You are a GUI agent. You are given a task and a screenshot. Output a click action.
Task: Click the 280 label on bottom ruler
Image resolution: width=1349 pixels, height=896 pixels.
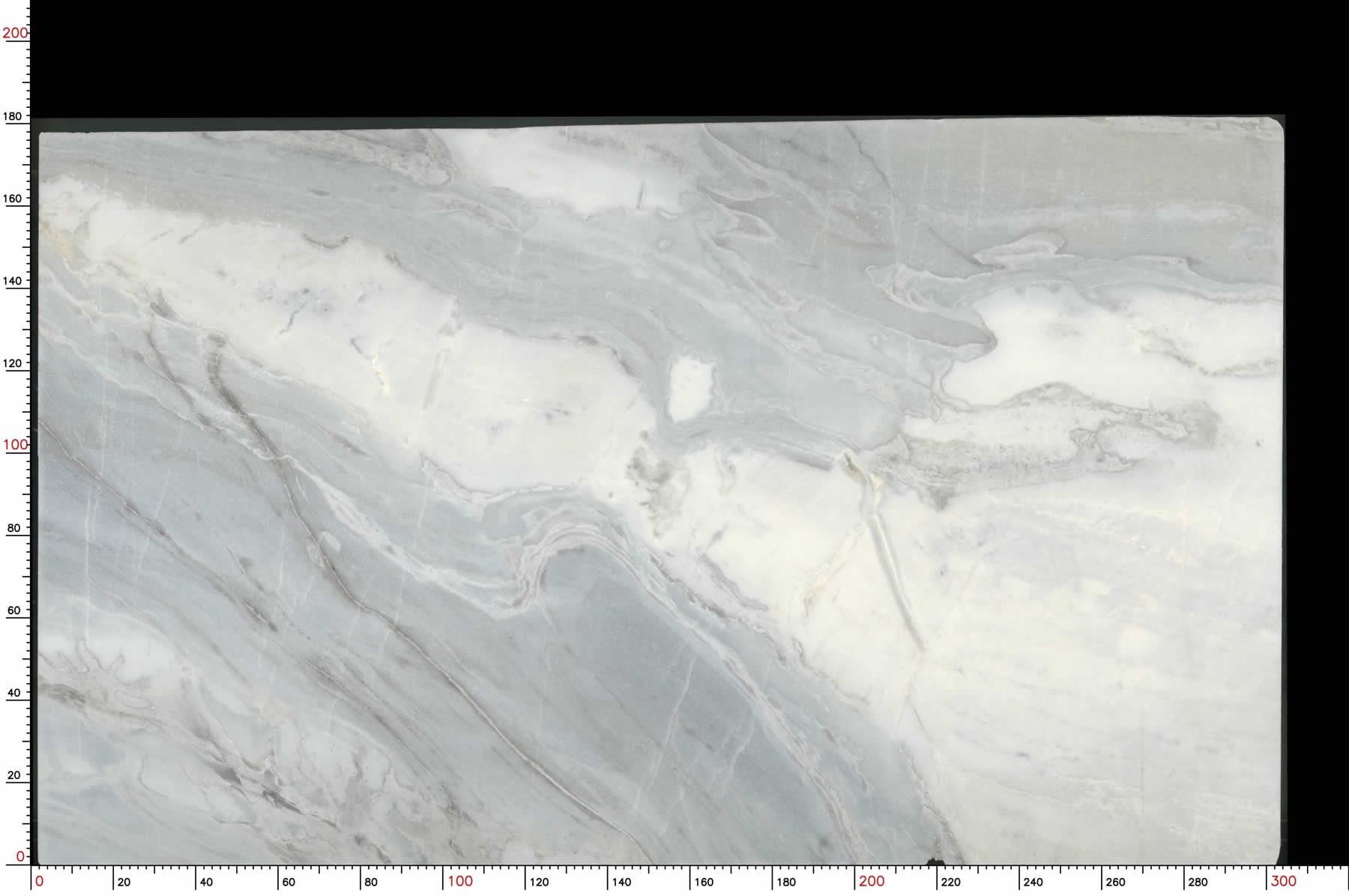(1198, 883)
